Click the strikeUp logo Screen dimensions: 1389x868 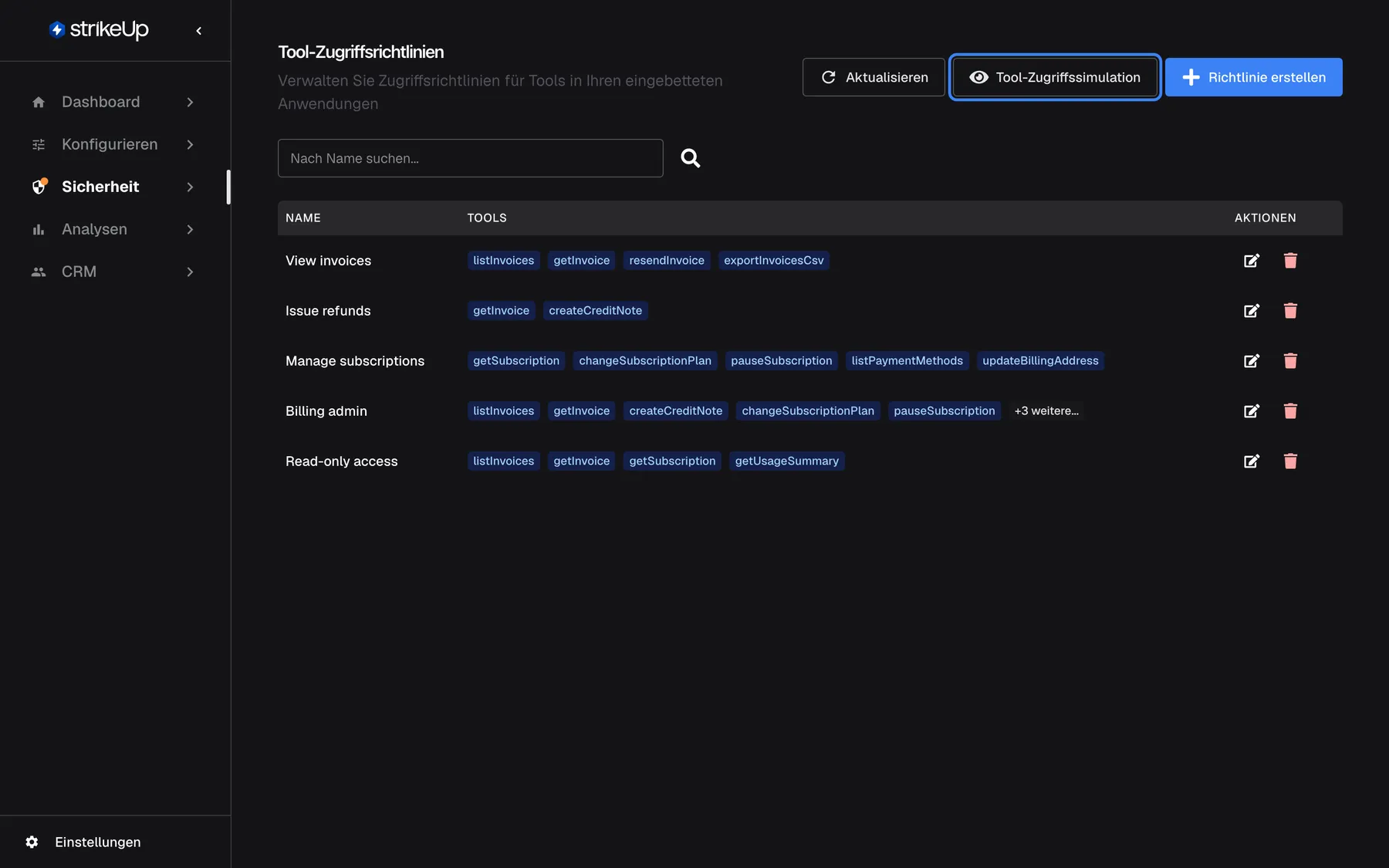coord(99,30)
